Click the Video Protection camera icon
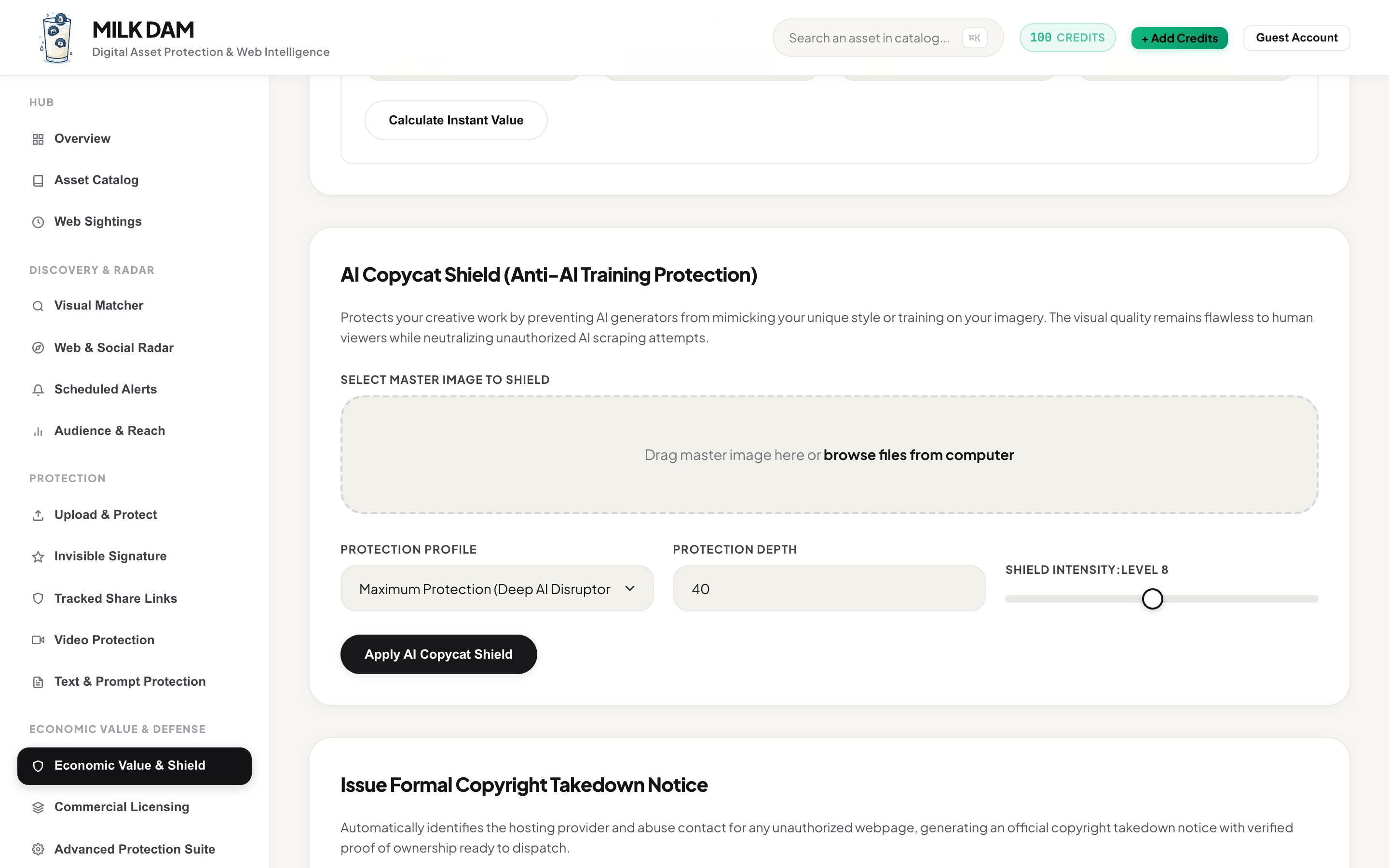The width and height of the screenshot is (1389, 868). pyautogui.click(x=38, y=640)
